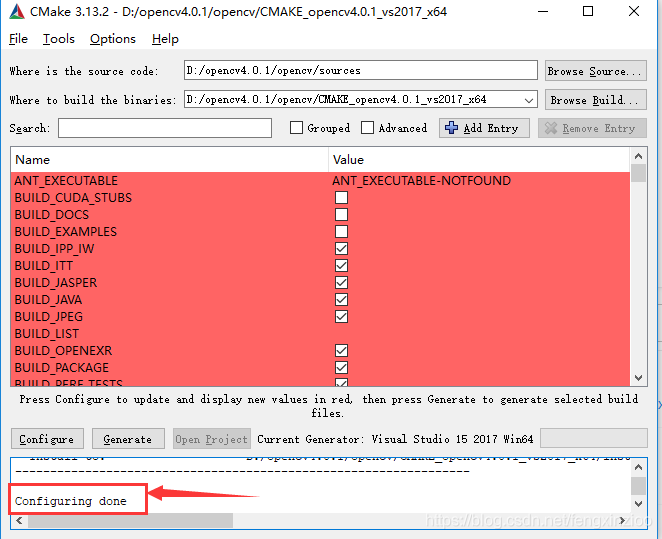Image resolution: width=662 pixels, height=539 pixels.
Task: Click the Configure button
Action: 47,439
